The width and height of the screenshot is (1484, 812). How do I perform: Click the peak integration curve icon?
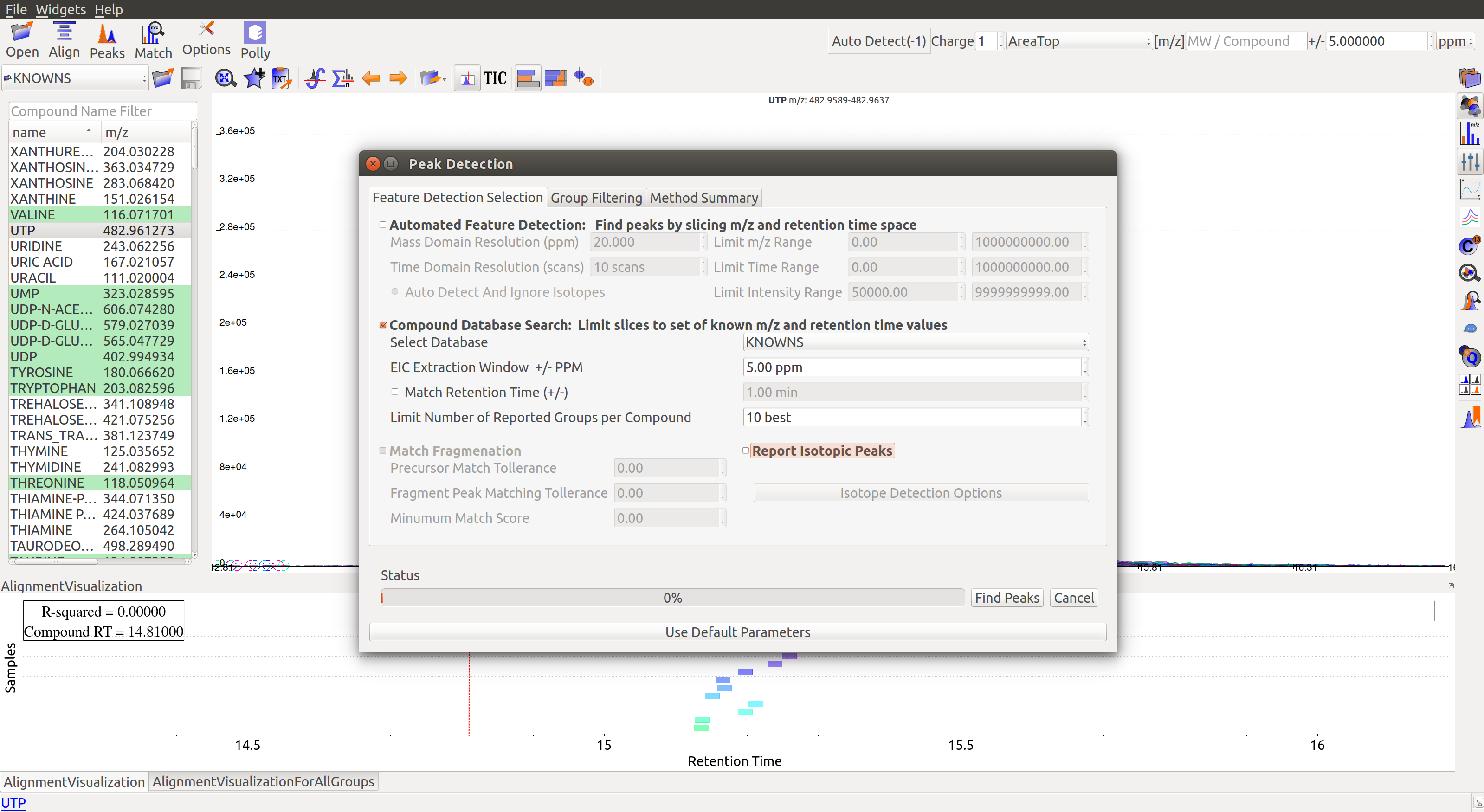click(x=315, y=78)
